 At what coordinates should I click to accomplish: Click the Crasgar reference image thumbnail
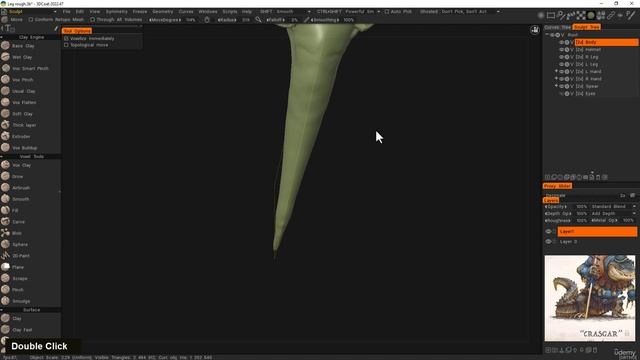pos(590,298)
